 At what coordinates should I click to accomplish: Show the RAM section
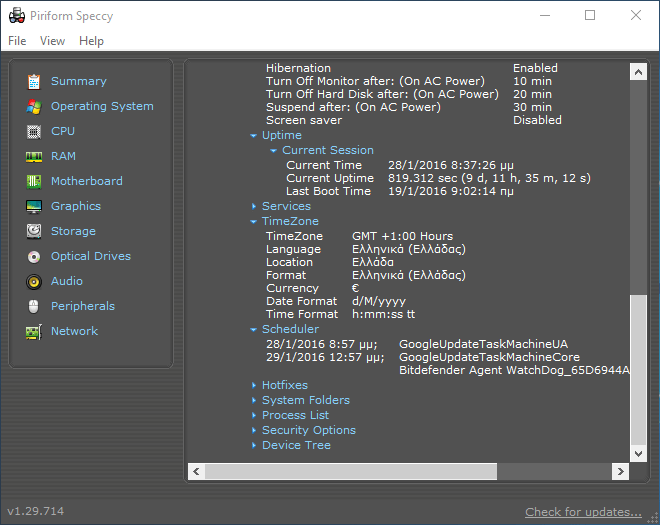click(x=63, y=156)
